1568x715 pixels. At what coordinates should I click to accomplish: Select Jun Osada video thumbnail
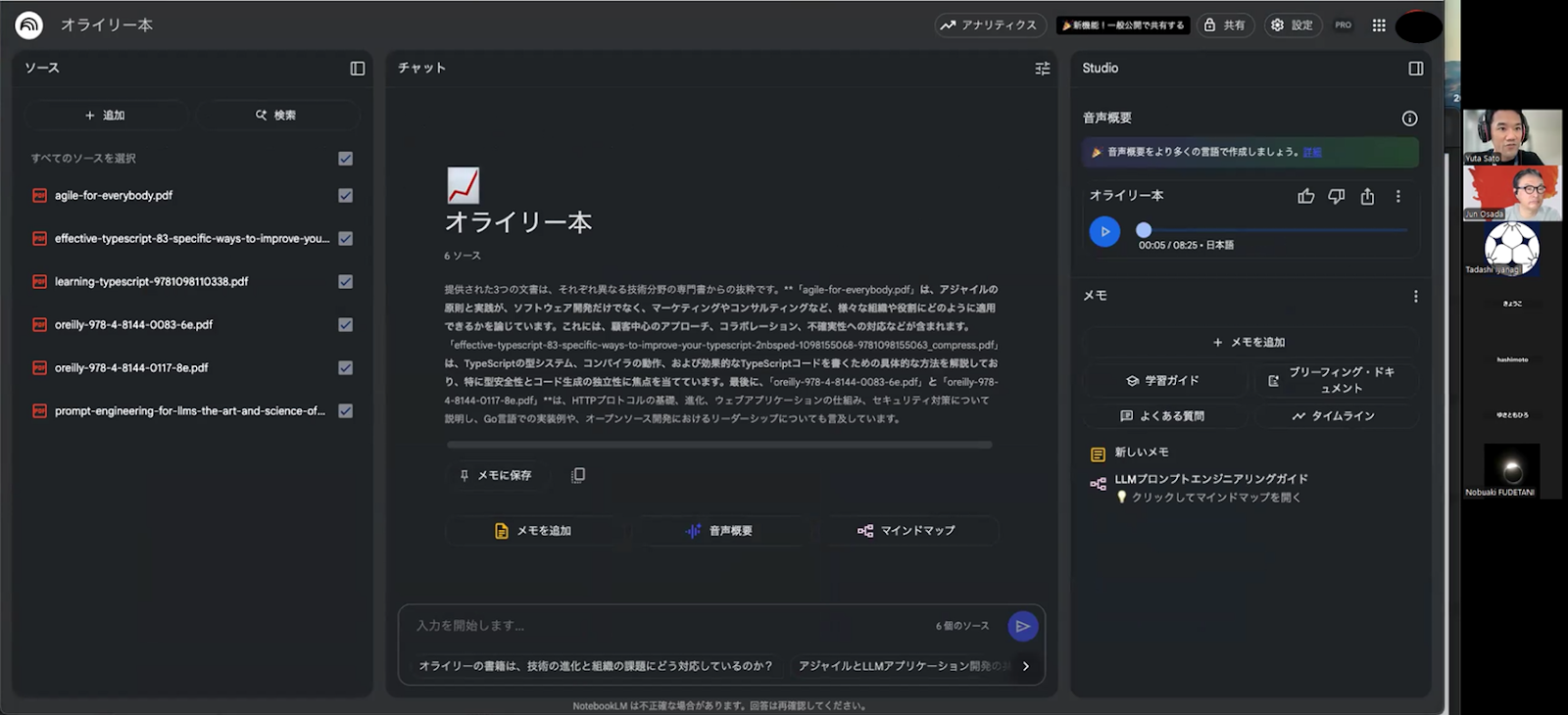(1512, 193)
